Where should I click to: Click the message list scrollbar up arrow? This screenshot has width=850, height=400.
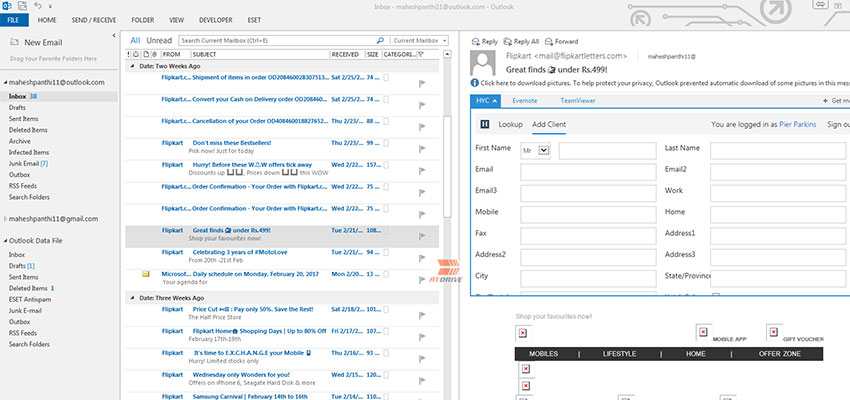point(447,54)
